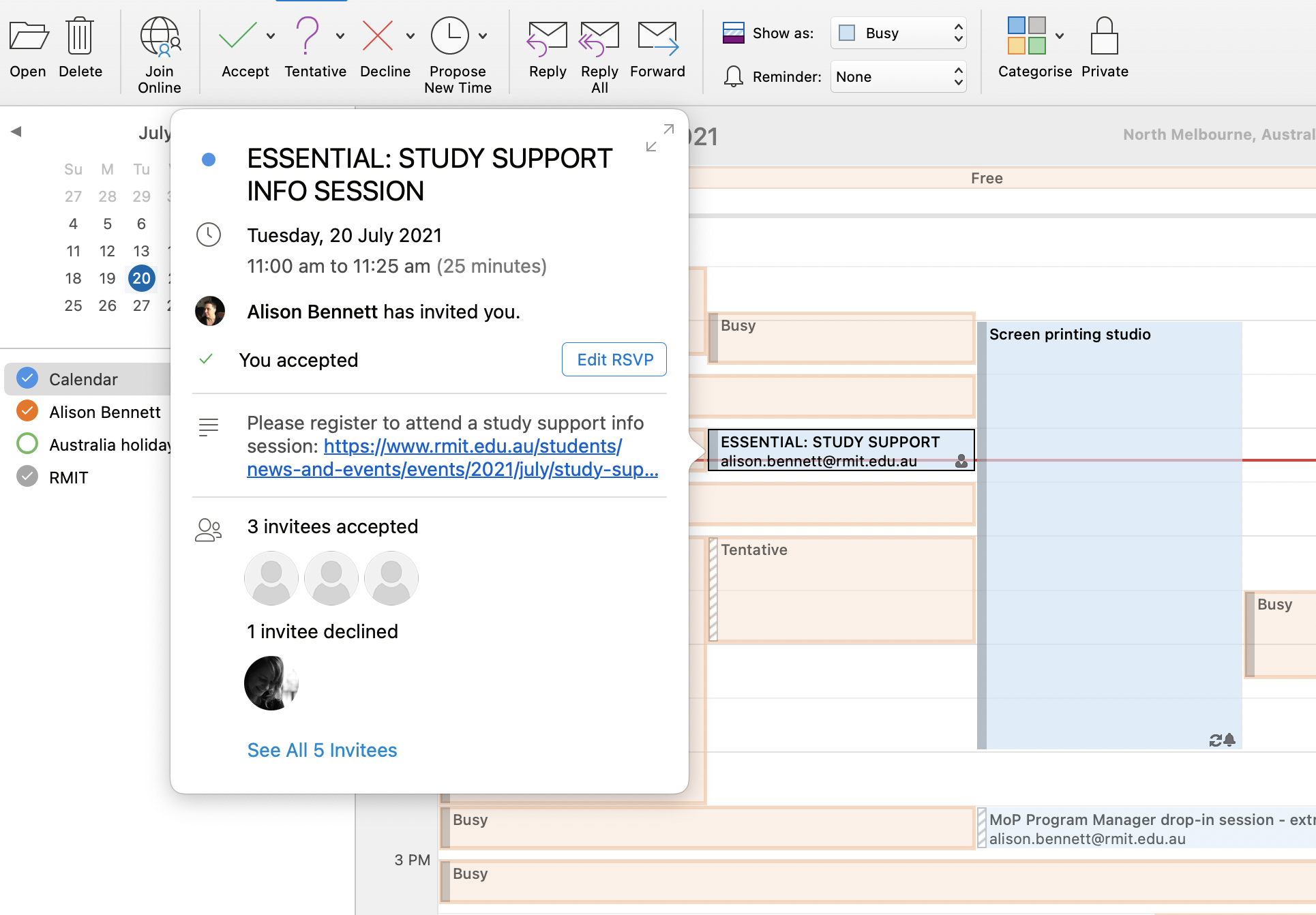Go to previous month in mini calendar
The image size is (1316, 915).
click(16, 132)
